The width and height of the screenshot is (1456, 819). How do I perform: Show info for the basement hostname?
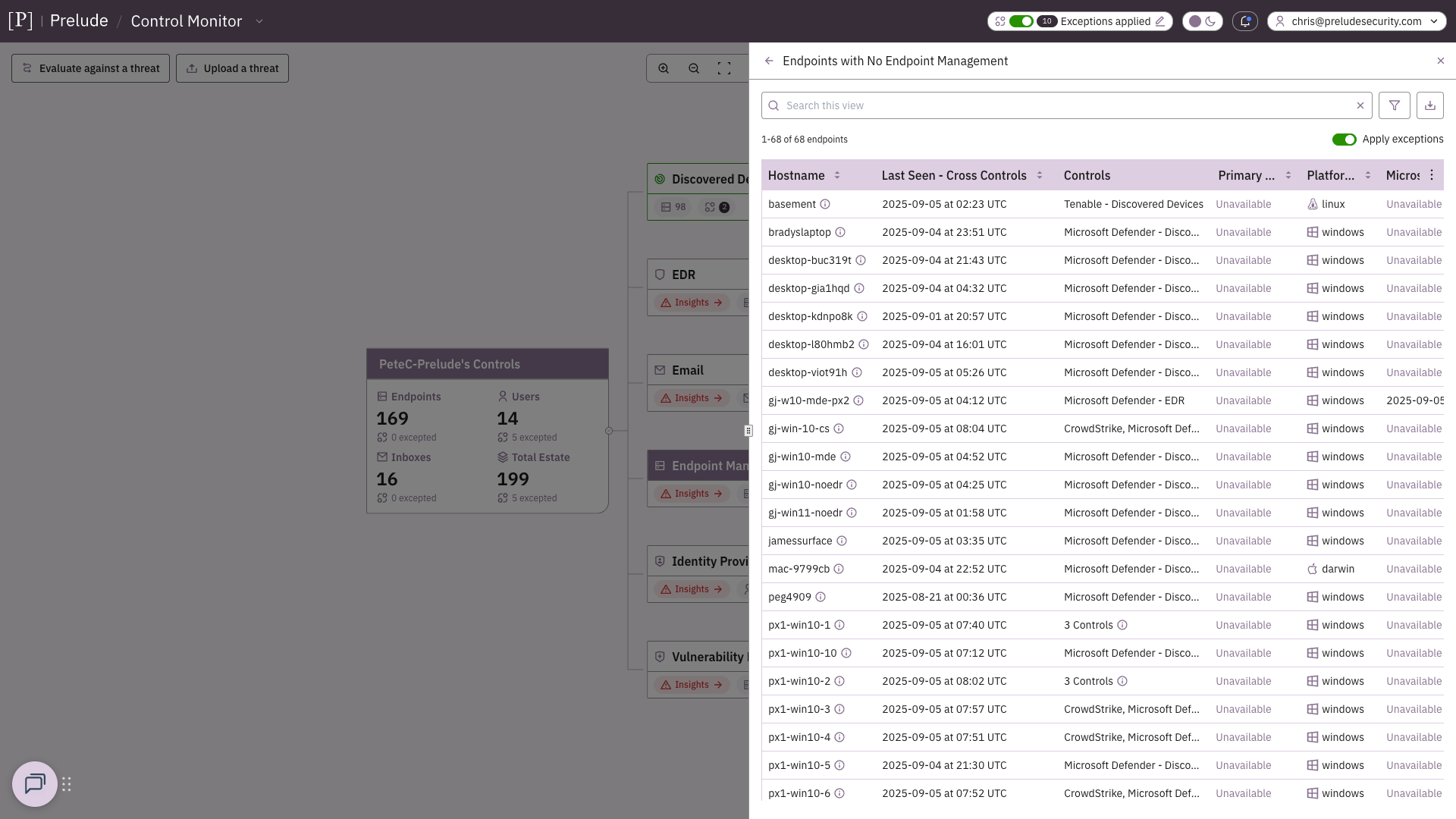click(x=825, y=204)
